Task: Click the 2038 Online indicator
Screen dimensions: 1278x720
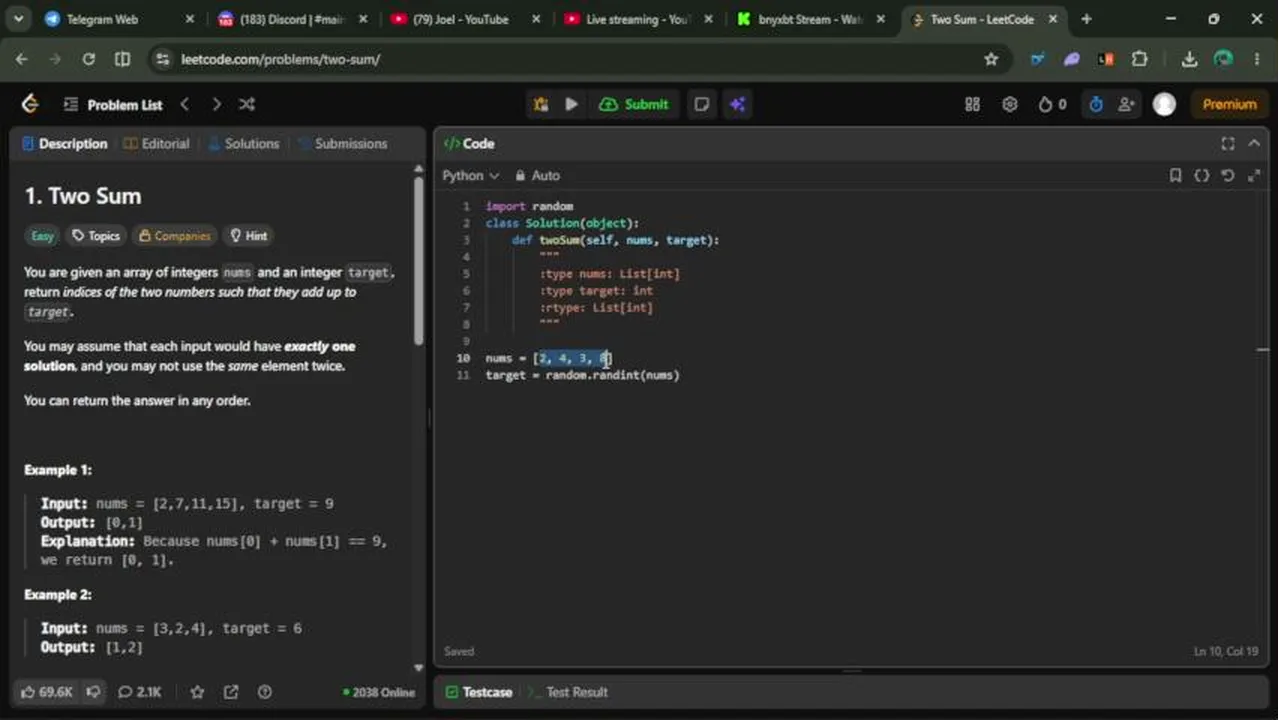Action: pos(379,692)
